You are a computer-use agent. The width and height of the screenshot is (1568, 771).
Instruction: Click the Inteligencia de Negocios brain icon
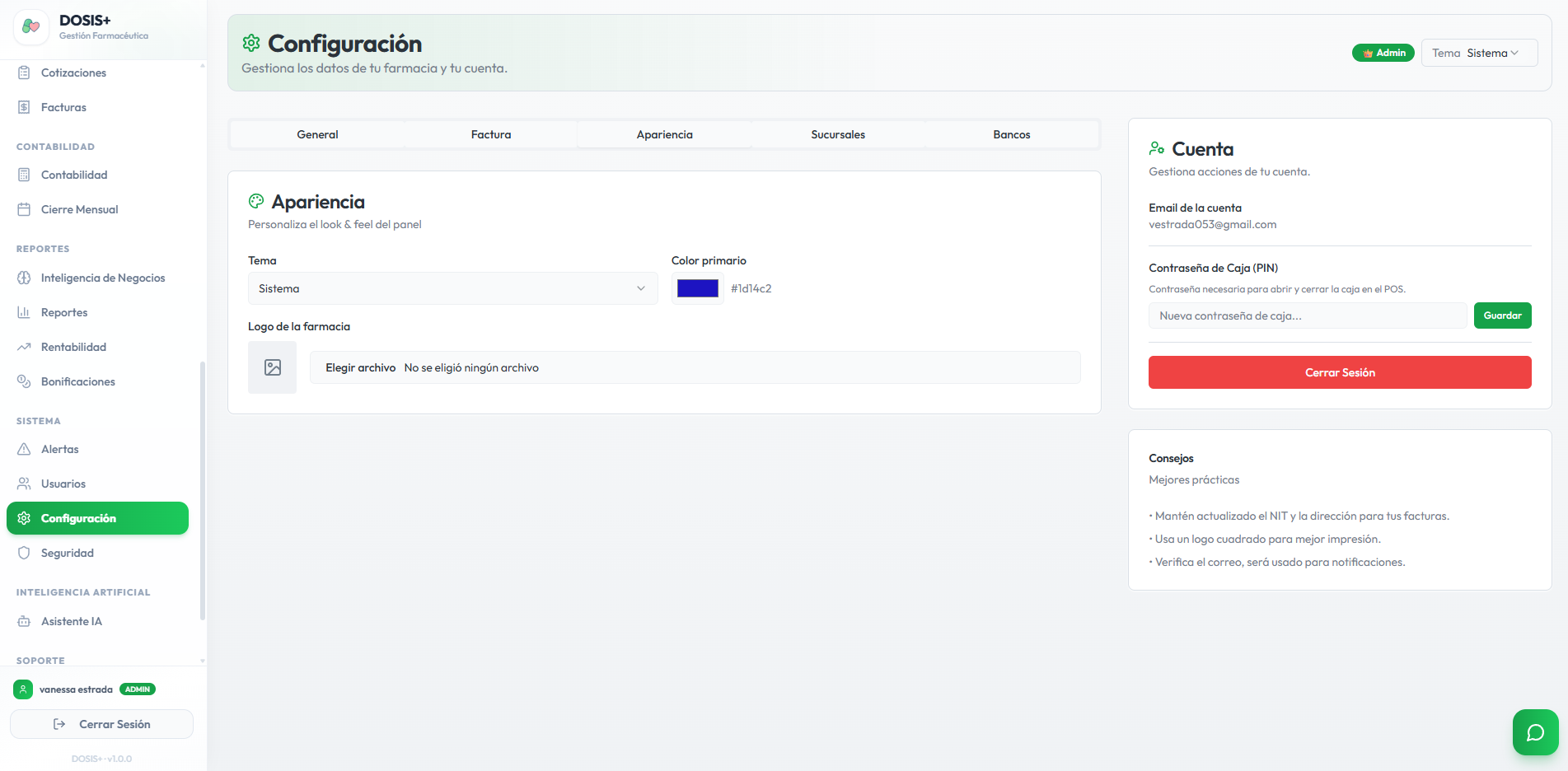[24, 278]
